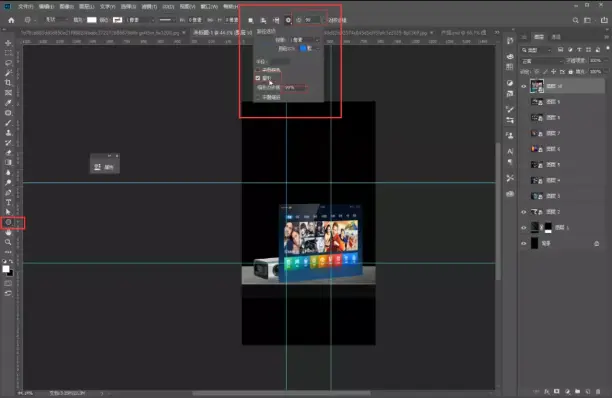Click the lock all icon in Layers panel
This screenshot has height=398, width=612.
pyautogui.click(x=571, y=72)
